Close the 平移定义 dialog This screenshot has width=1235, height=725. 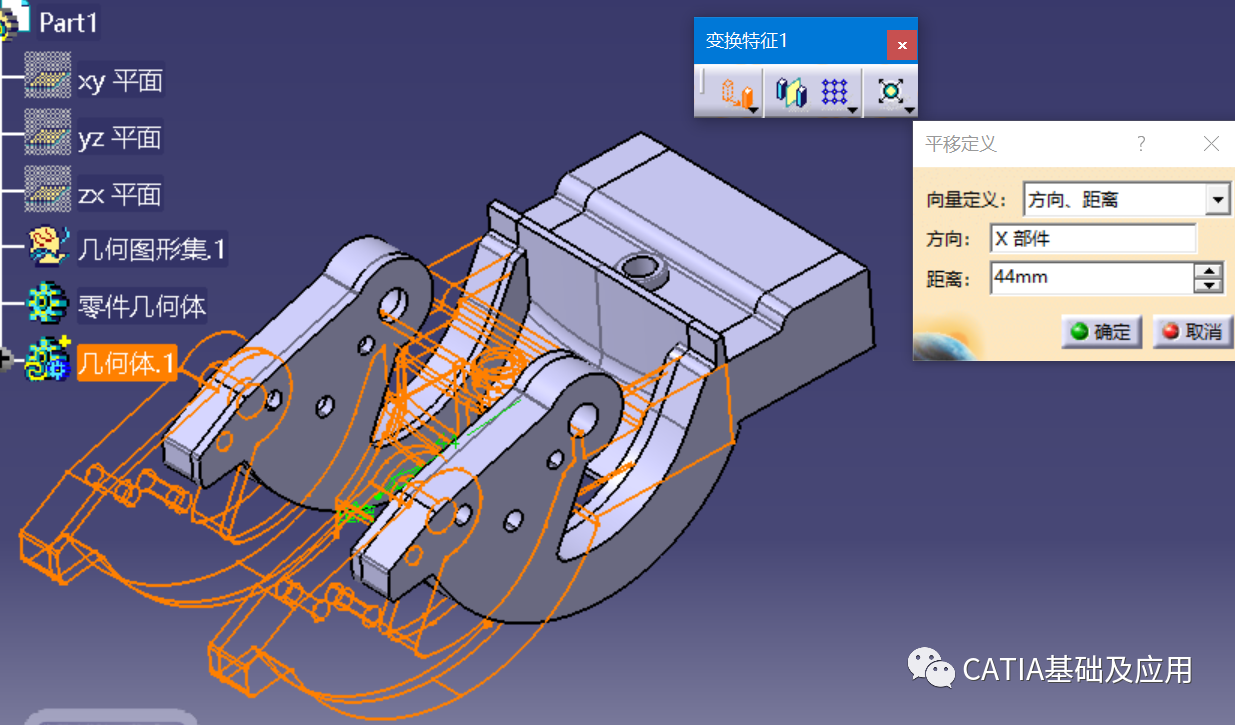tap(1211, 144)
